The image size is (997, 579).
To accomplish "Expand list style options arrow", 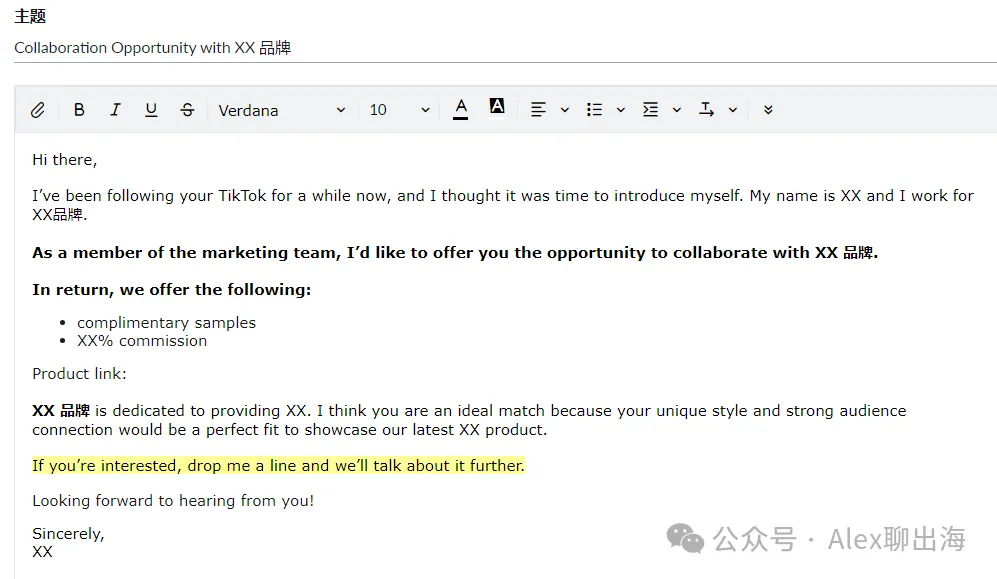I will click(621, 110).
